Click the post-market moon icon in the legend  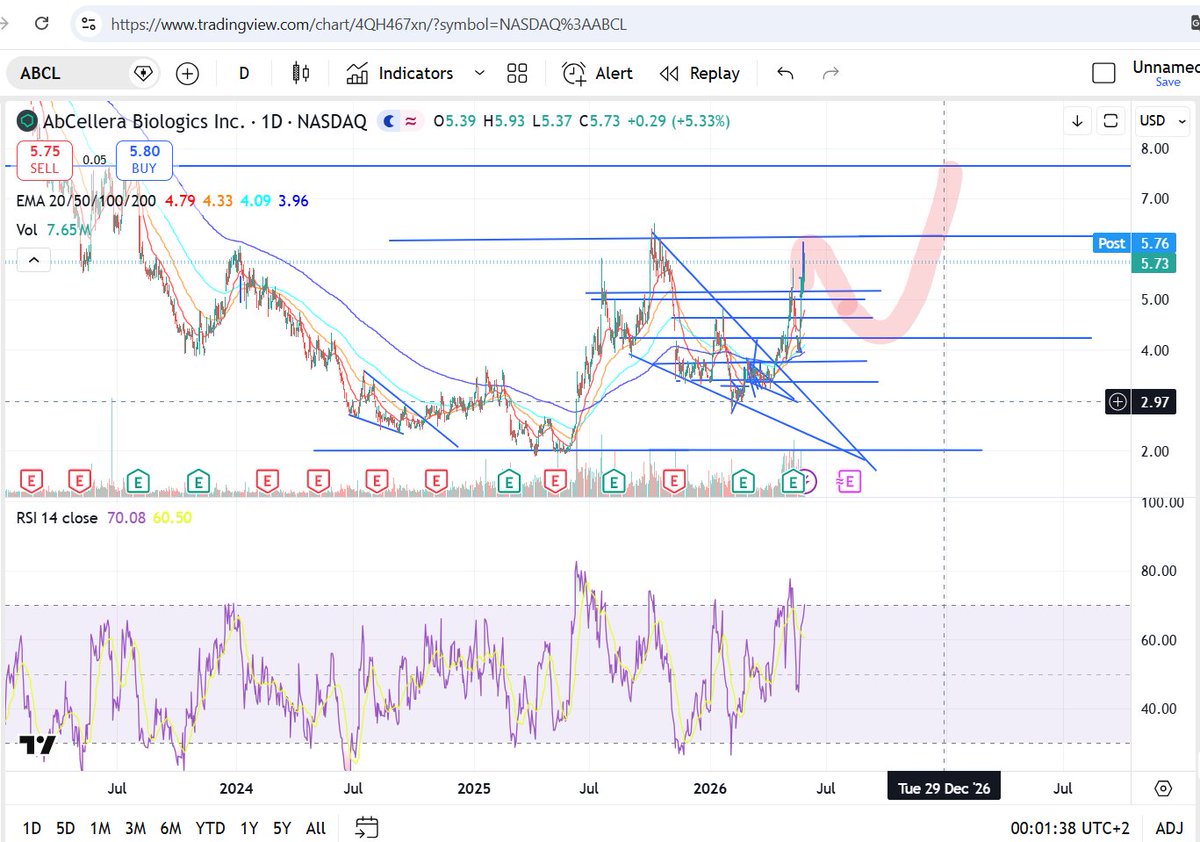point(389,121)
